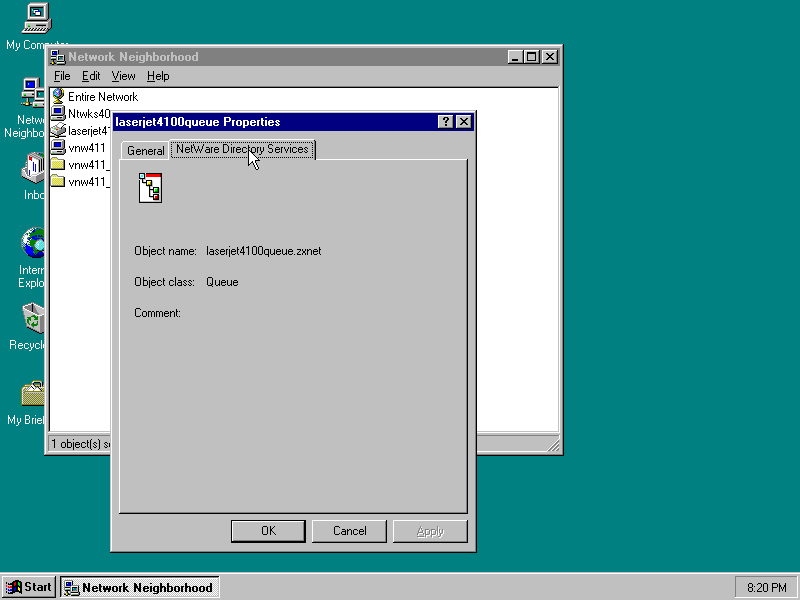
Task: Maximize the Network Neighborhood window
Action: click(x=531, y=57)
